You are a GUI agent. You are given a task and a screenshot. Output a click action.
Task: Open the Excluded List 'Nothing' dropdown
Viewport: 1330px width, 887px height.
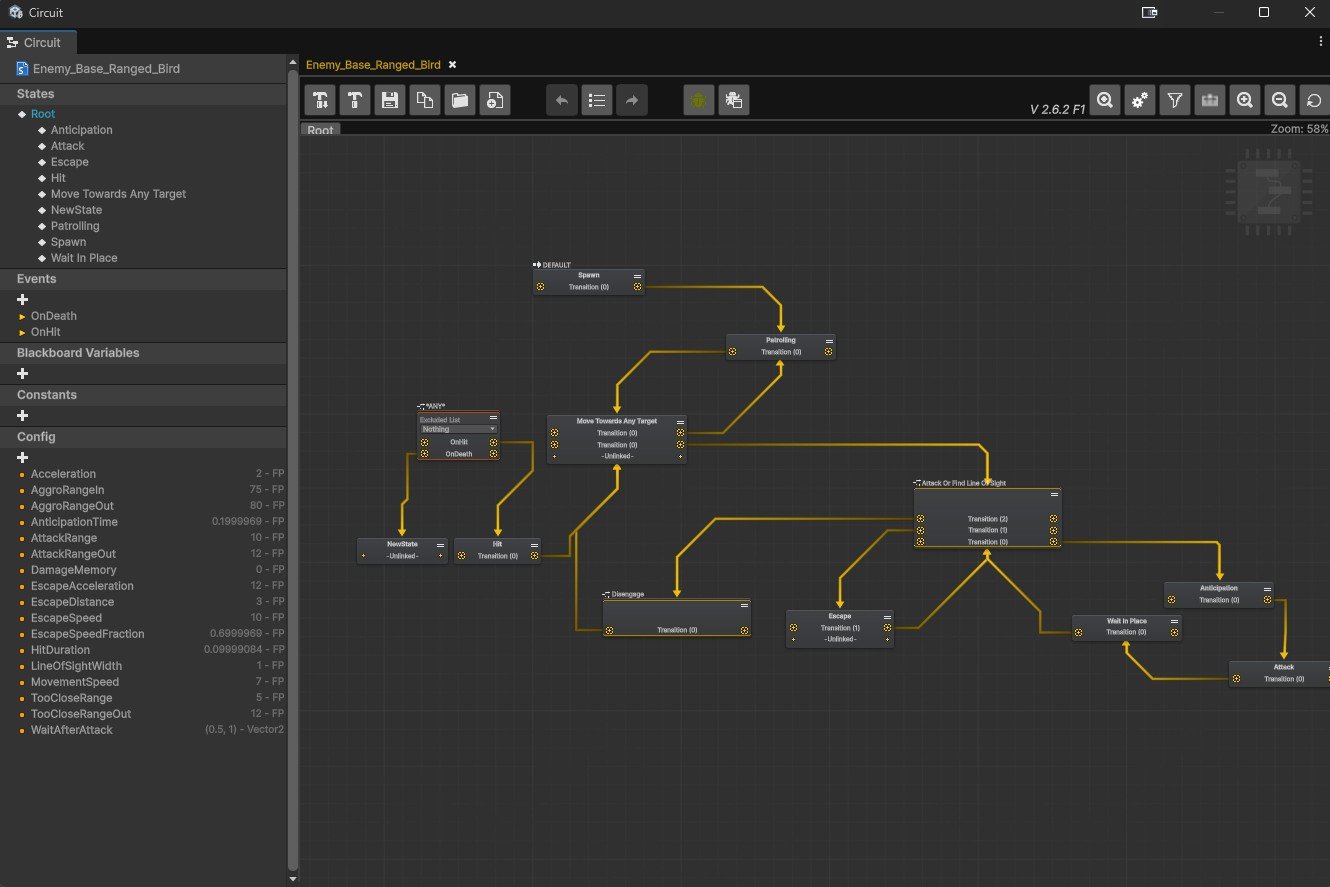pos(458,429)
